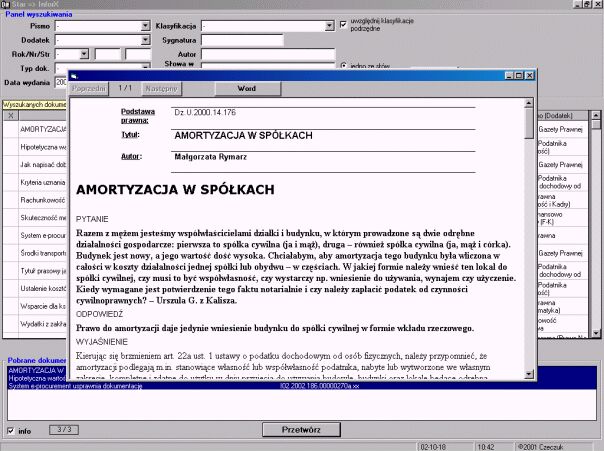
Task: Select the Ustalenie kosztó result row
Action: 35,288
